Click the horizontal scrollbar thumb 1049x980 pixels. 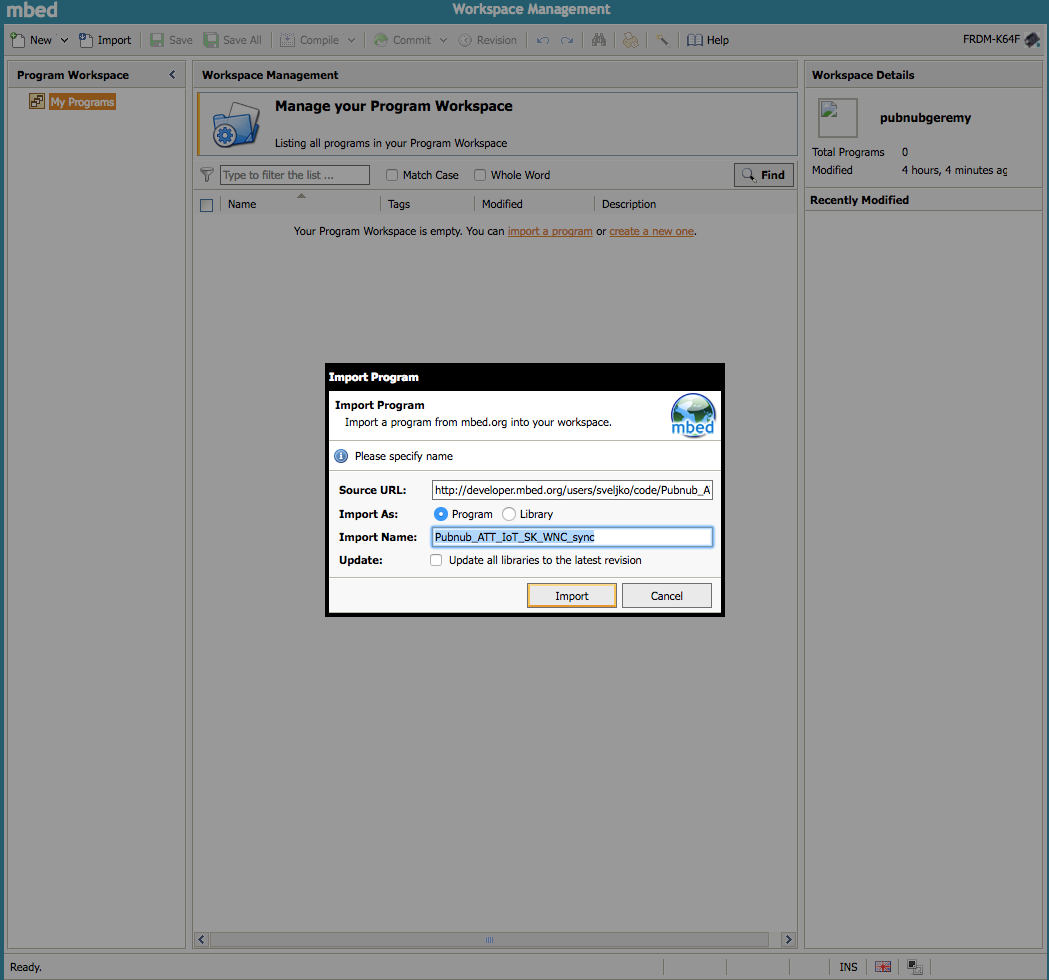click(x=489, y=940)
